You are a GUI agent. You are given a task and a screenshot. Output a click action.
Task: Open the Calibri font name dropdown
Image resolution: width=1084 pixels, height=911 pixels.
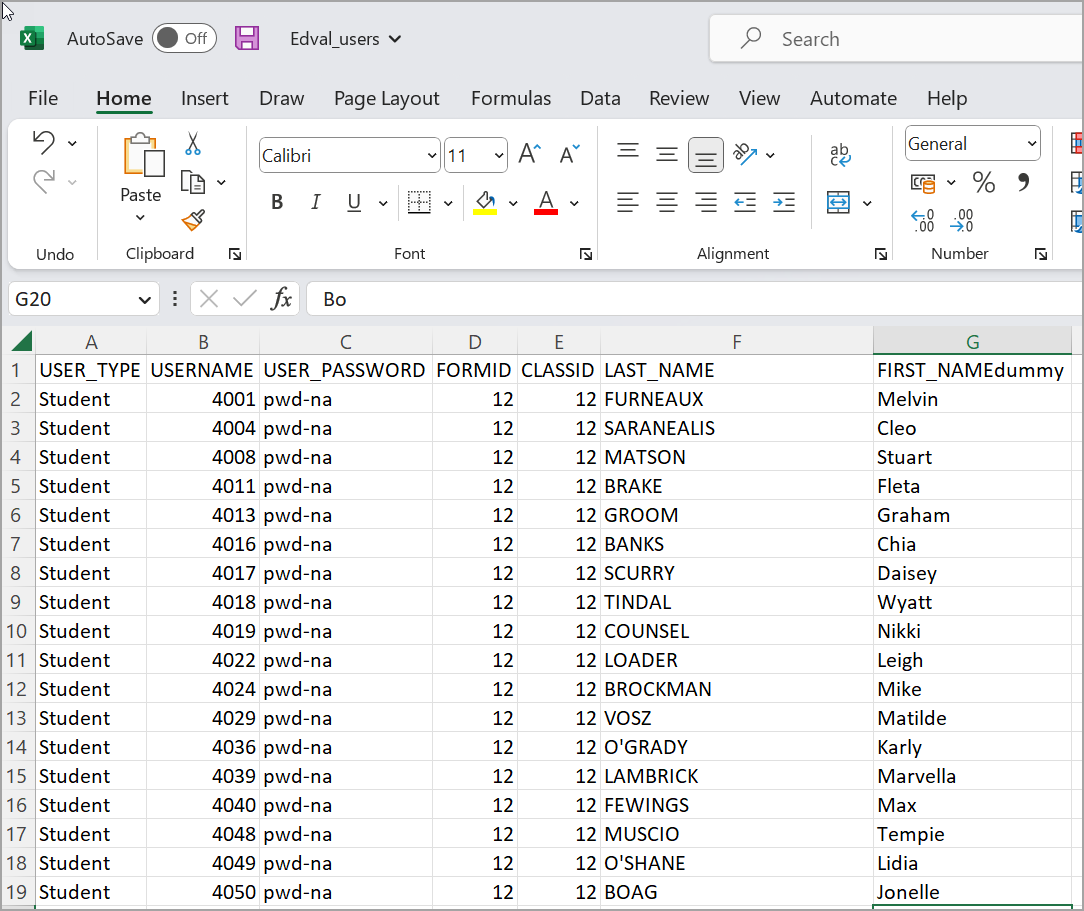pos(432,156)
